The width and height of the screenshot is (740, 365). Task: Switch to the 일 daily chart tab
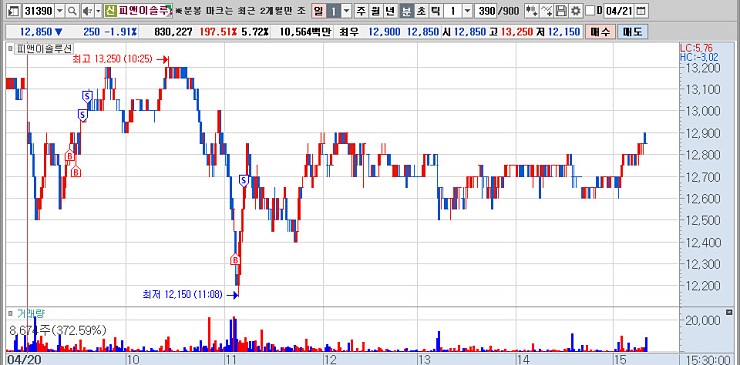[x=319, y=11]
